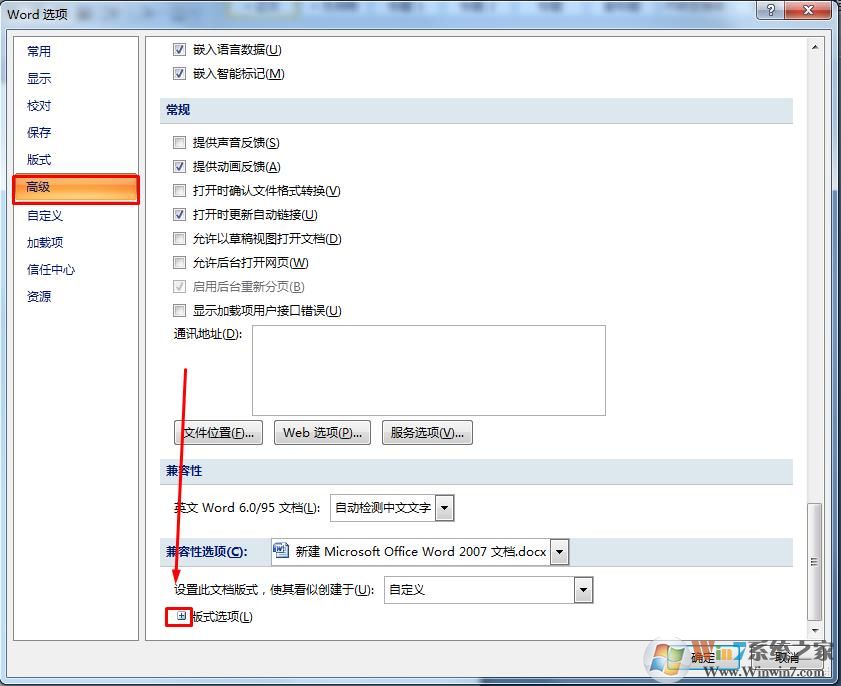Viewport: 841px width, 686px height.
Task: Expand the 版式选项 plus box
Action: [x=181, y=617]
